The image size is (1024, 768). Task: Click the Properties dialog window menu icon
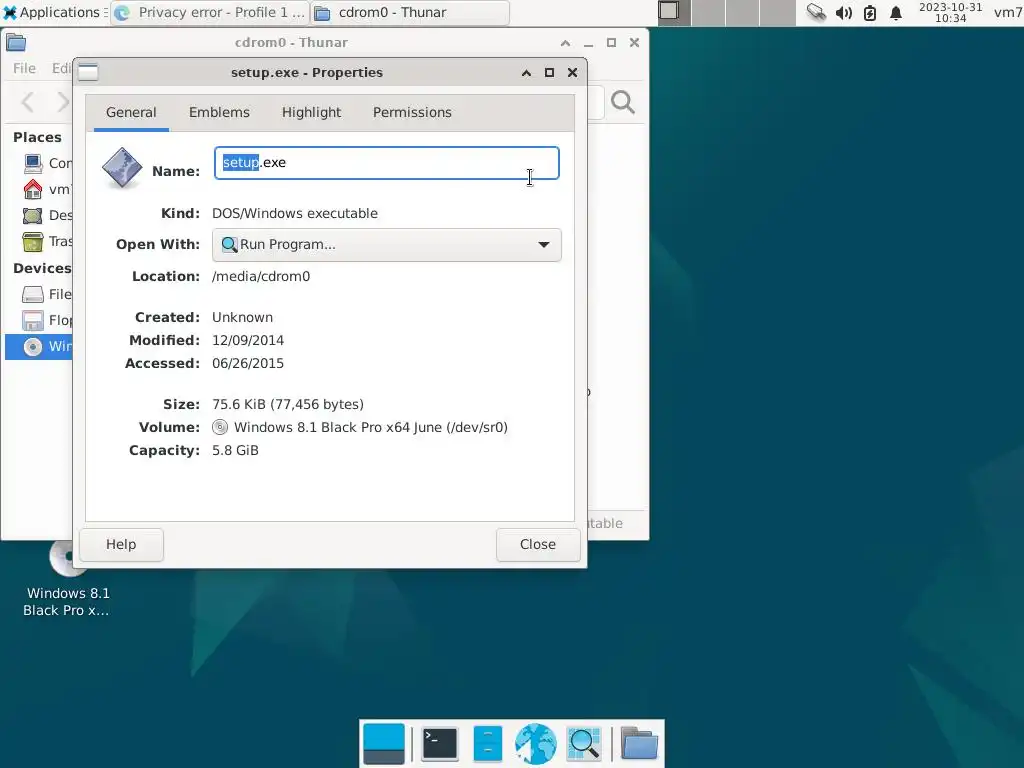tap(88, 72)
